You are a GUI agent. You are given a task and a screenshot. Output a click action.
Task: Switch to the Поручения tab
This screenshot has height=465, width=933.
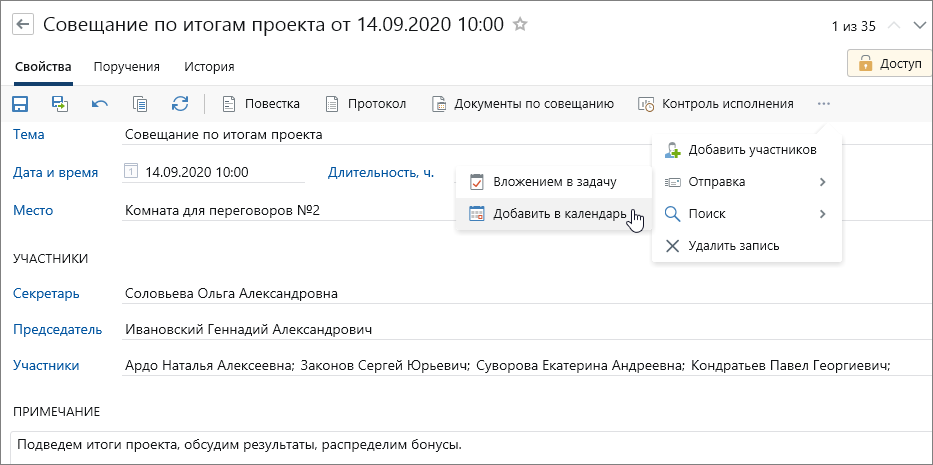tap(126, 67)
